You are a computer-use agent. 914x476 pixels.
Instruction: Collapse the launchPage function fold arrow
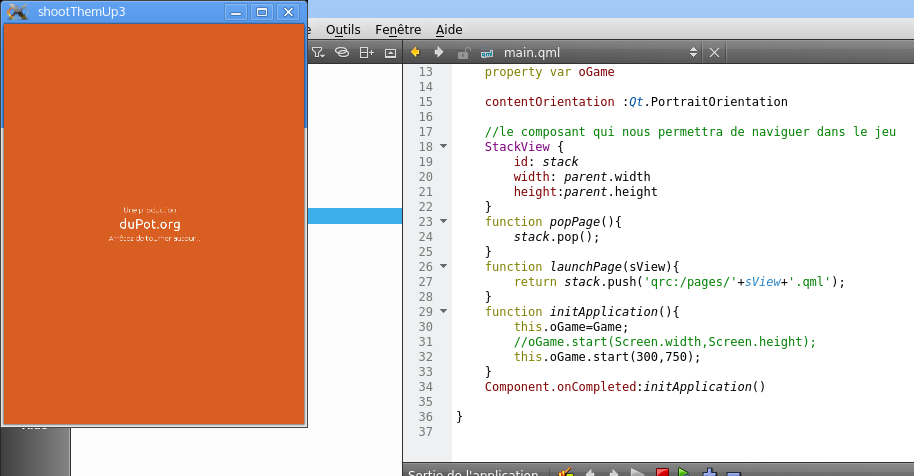[443, 267]
